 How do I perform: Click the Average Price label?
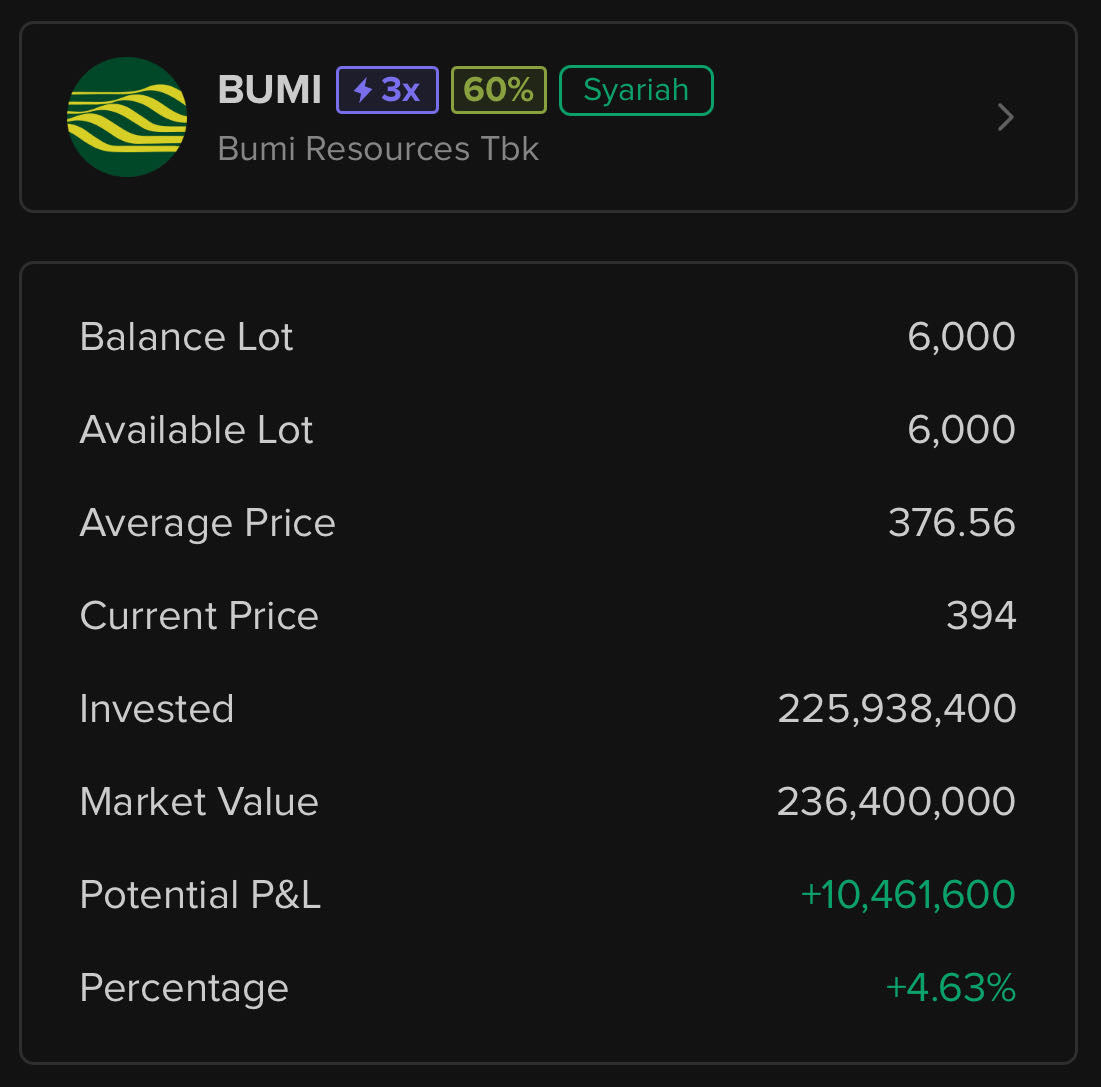[x=207, y=523]
